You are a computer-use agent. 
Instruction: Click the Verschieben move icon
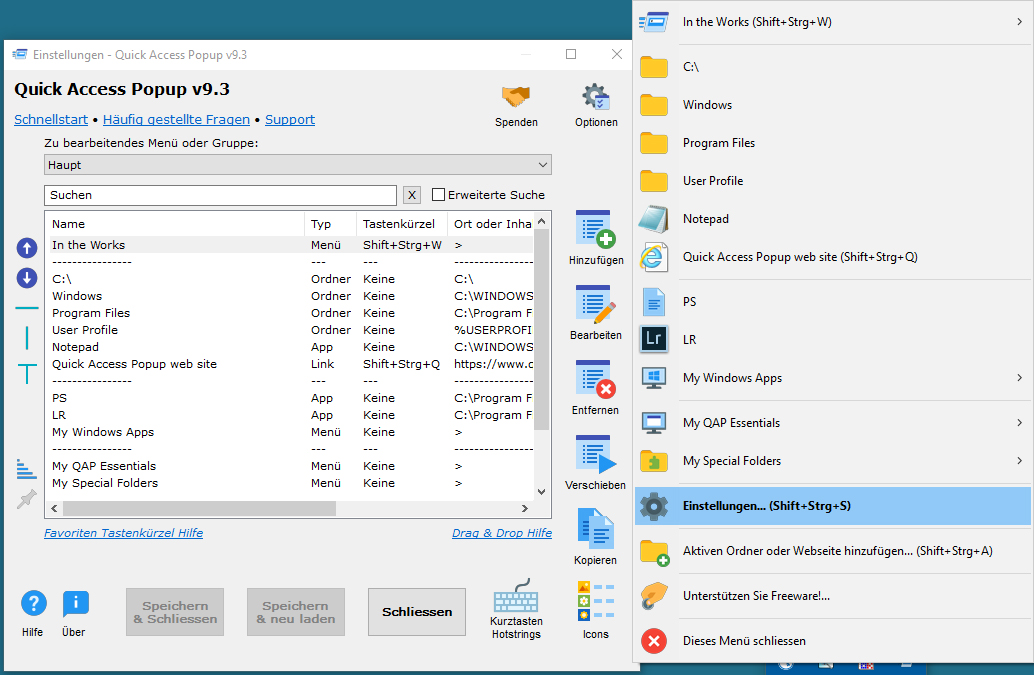(x=595, y=455)
